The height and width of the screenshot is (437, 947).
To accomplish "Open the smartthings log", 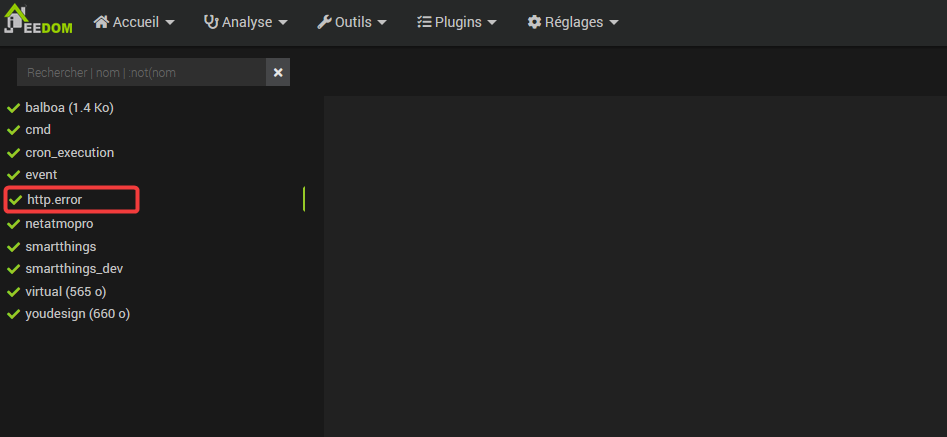I will click(x=60, y=247).
